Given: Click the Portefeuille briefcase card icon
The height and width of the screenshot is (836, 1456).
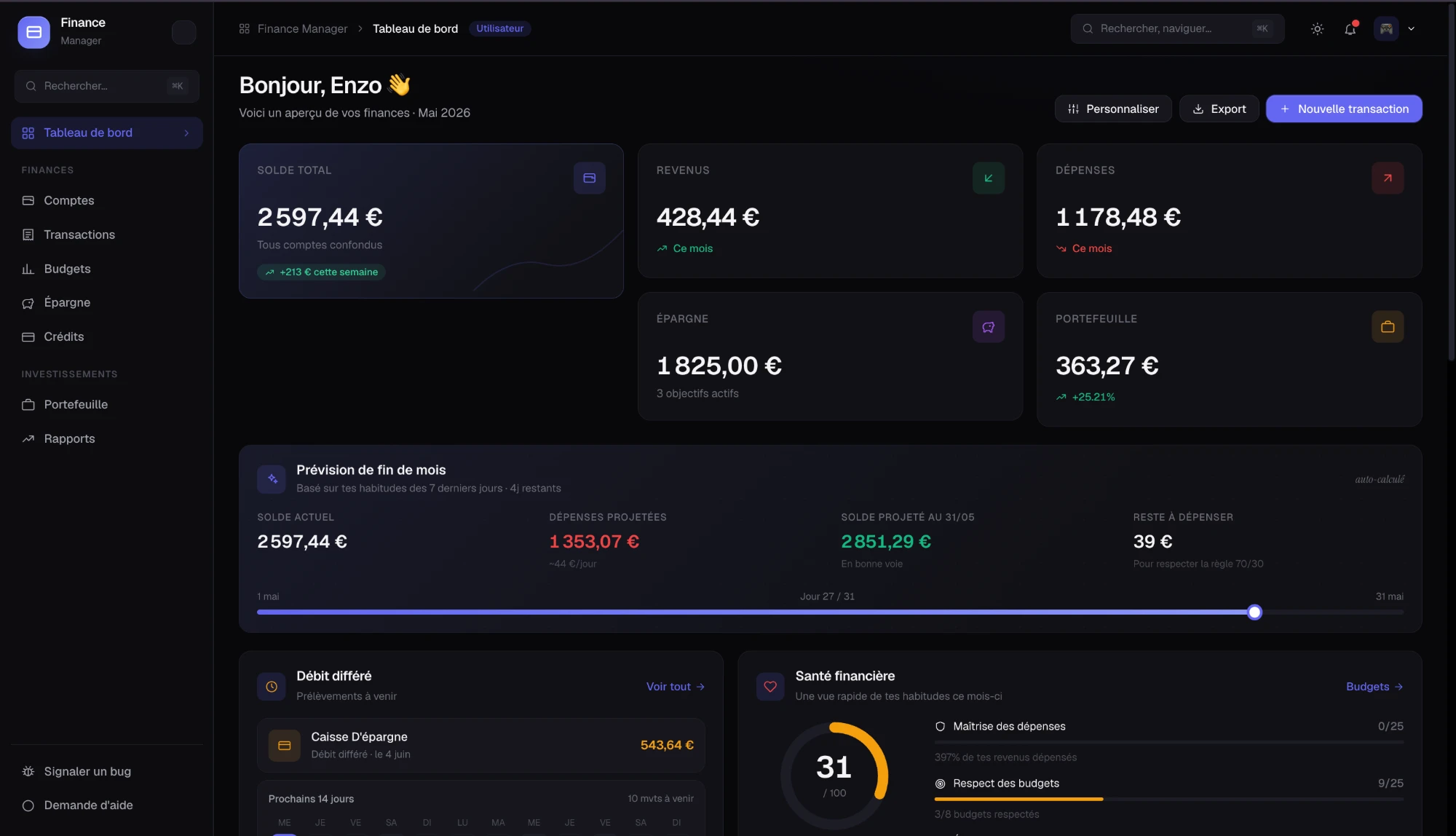Looking at the screenshot, I should (x=1388, y=327).
